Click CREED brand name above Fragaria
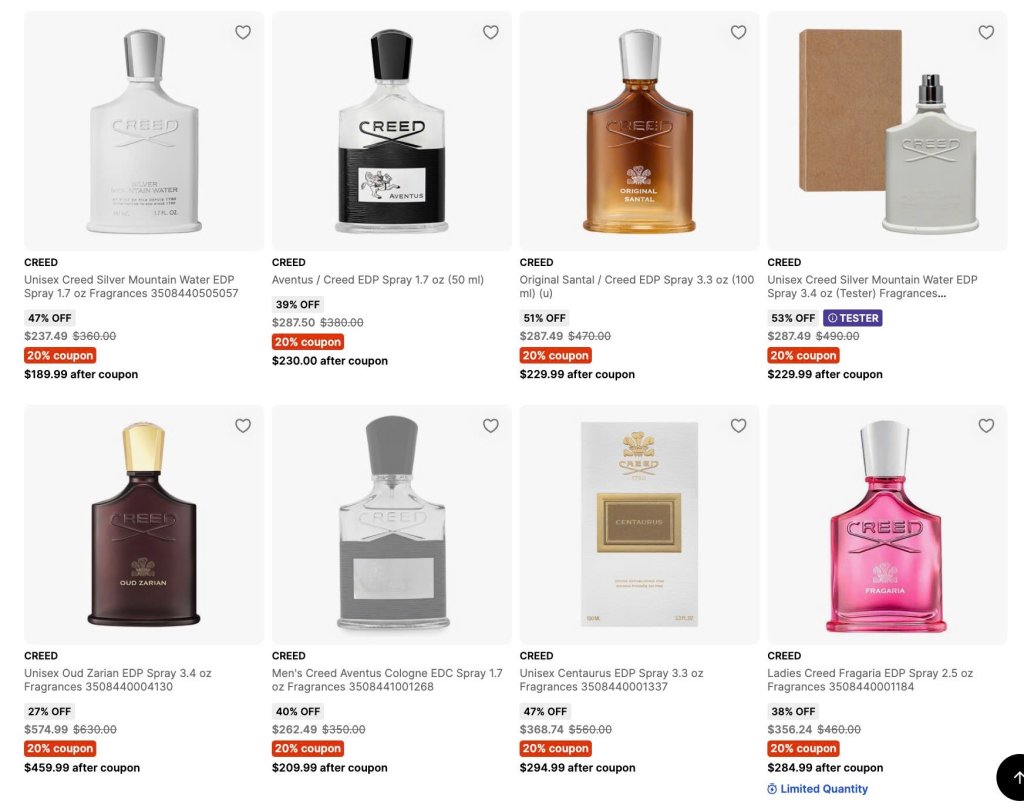This screenshot has height=808, width=1024. pos(784,656)
